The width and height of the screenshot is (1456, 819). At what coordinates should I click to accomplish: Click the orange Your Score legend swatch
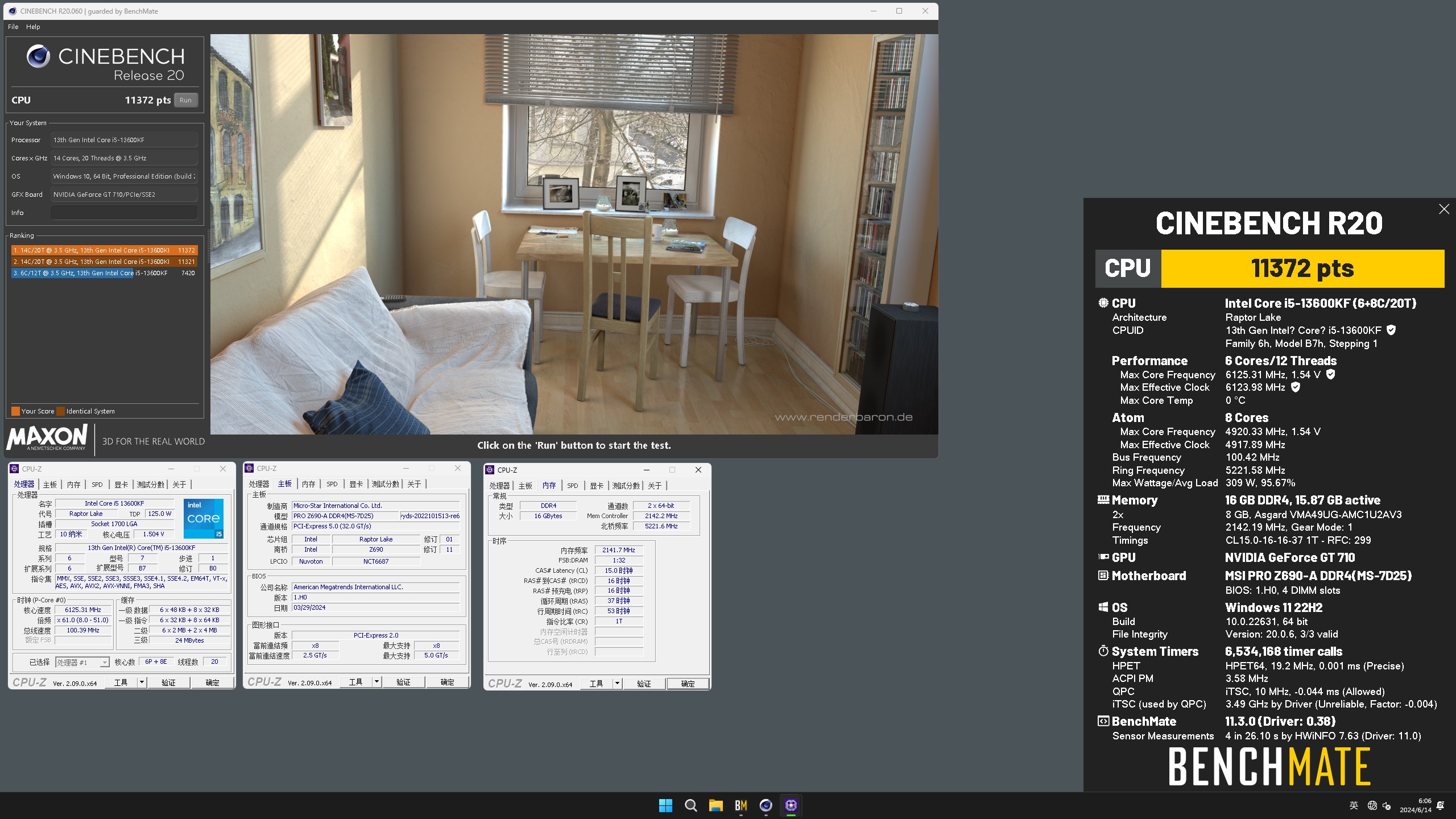coord(16,411)
